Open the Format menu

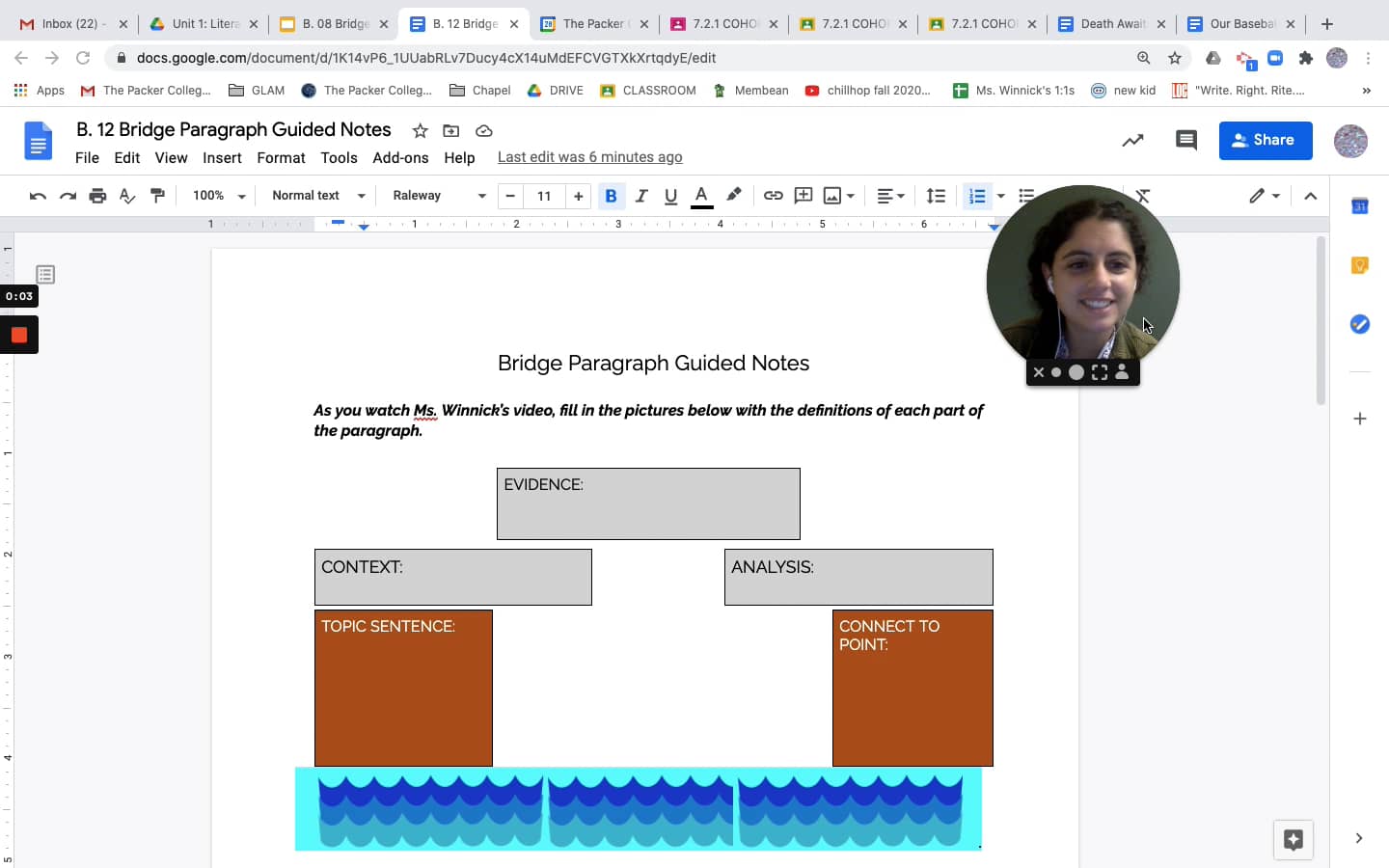tap(281, 158)
